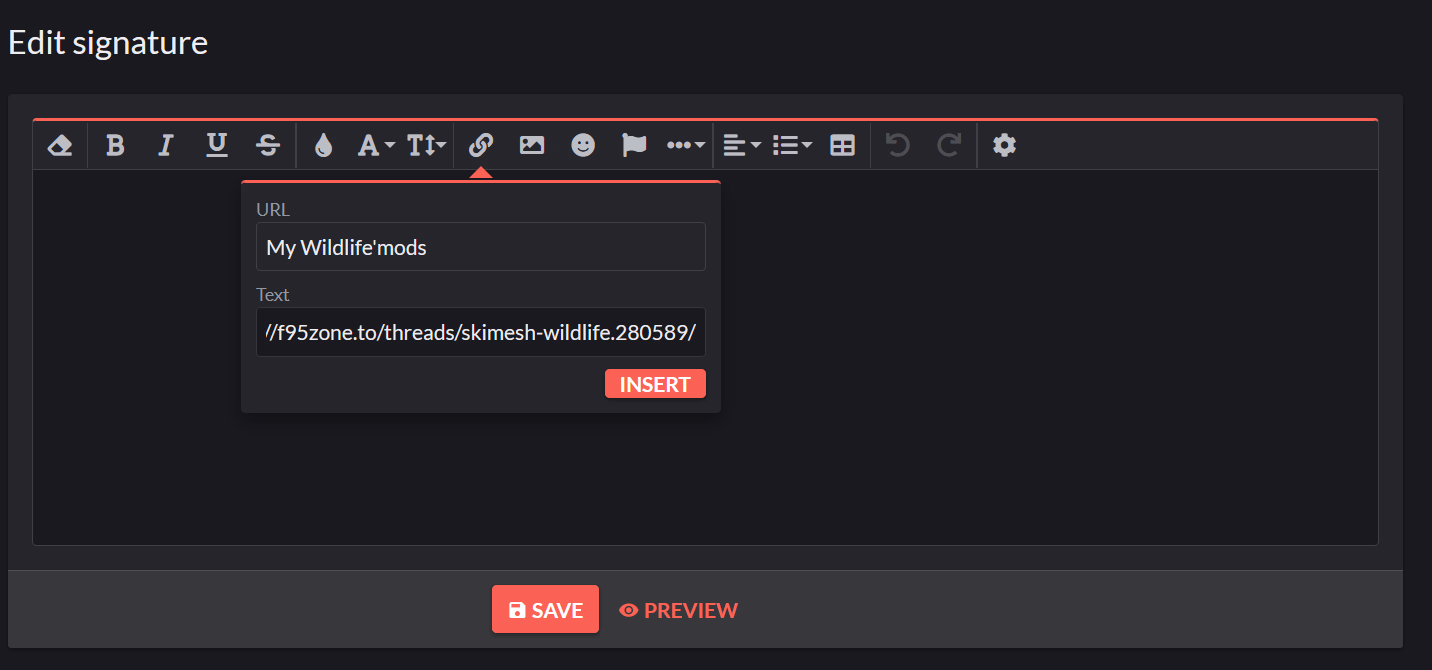1432x670 pixels.
Task: Open the smilies emoji picker
Action: coord(583,146)
